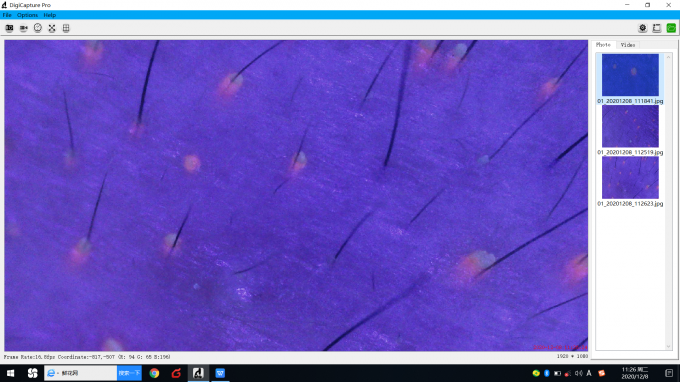Launch Google Chrome from the taskbar
The height and width of the screenshot is (382, 680).
(154, 373)
